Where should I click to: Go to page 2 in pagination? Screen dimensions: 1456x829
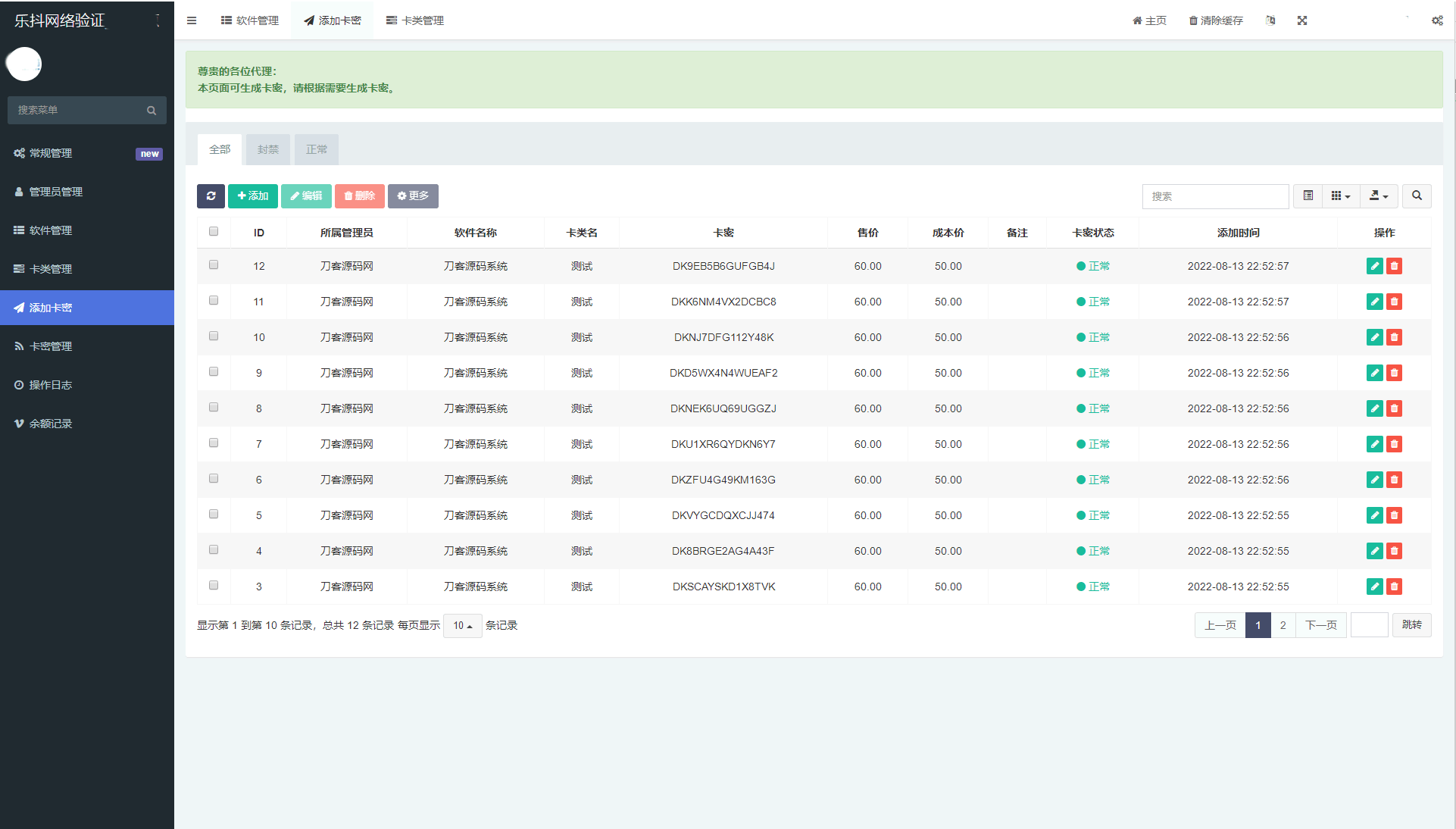point(1283,625)
